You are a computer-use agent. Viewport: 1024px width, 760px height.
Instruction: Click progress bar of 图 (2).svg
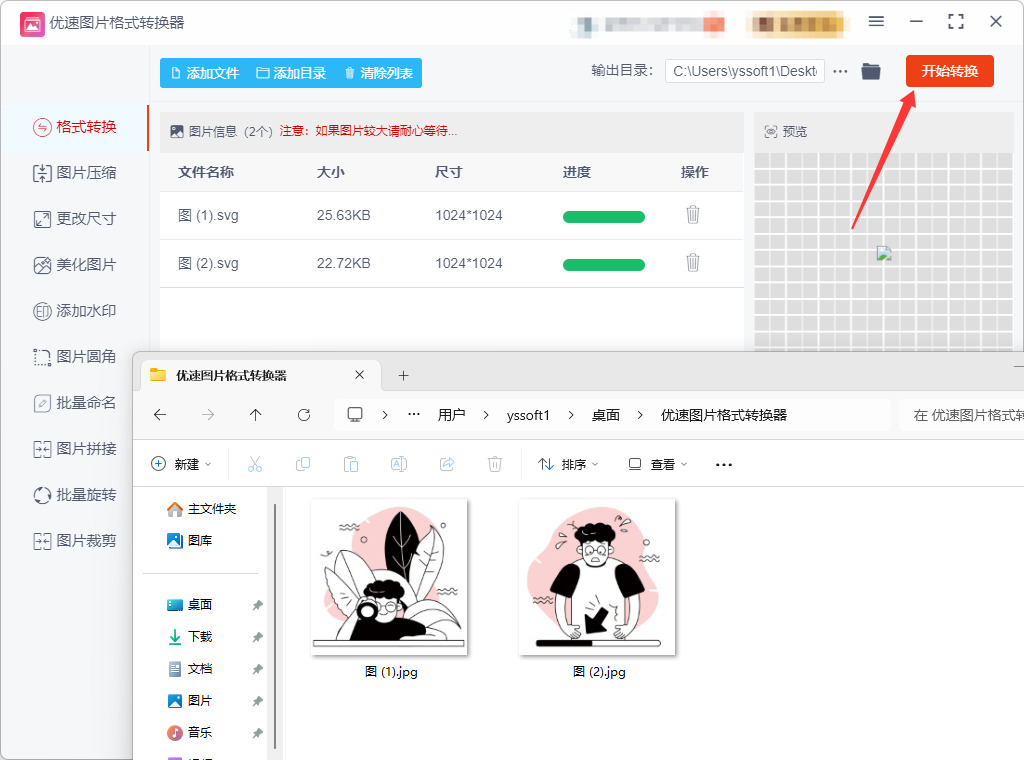pyautogui.click(x=603, y=264)
